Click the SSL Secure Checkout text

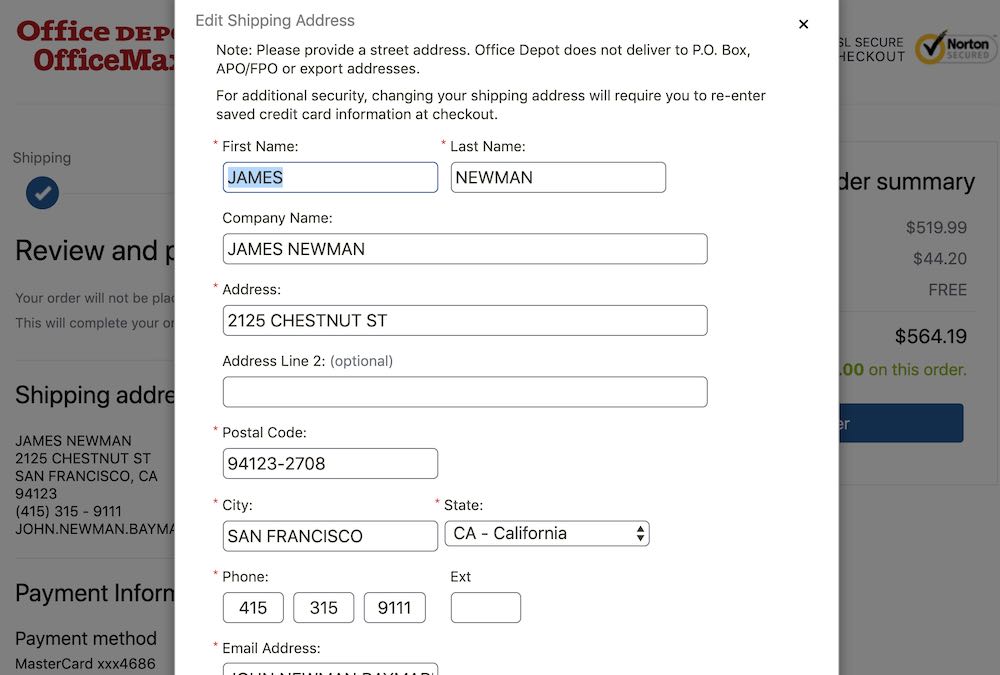(872, 50)
